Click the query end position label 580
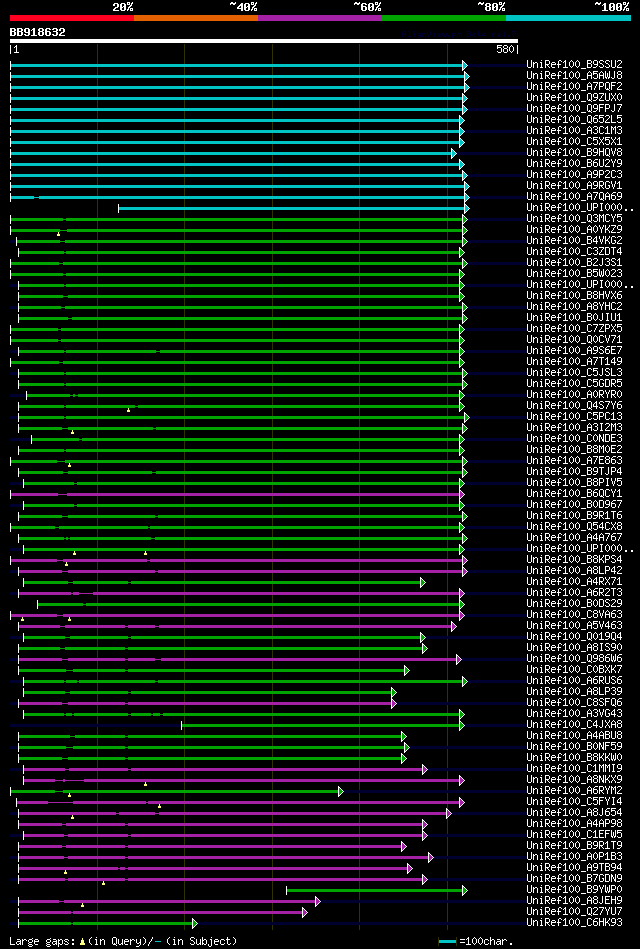The height and width of the screenshot is (949, 640). coord(505,50)
